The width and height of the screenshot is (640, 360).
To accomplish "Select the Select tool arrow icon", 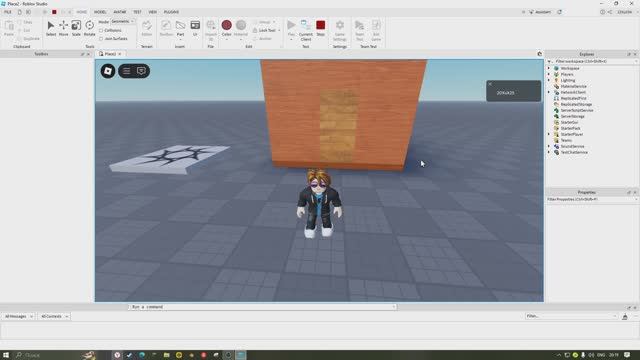I will point(51,25).
